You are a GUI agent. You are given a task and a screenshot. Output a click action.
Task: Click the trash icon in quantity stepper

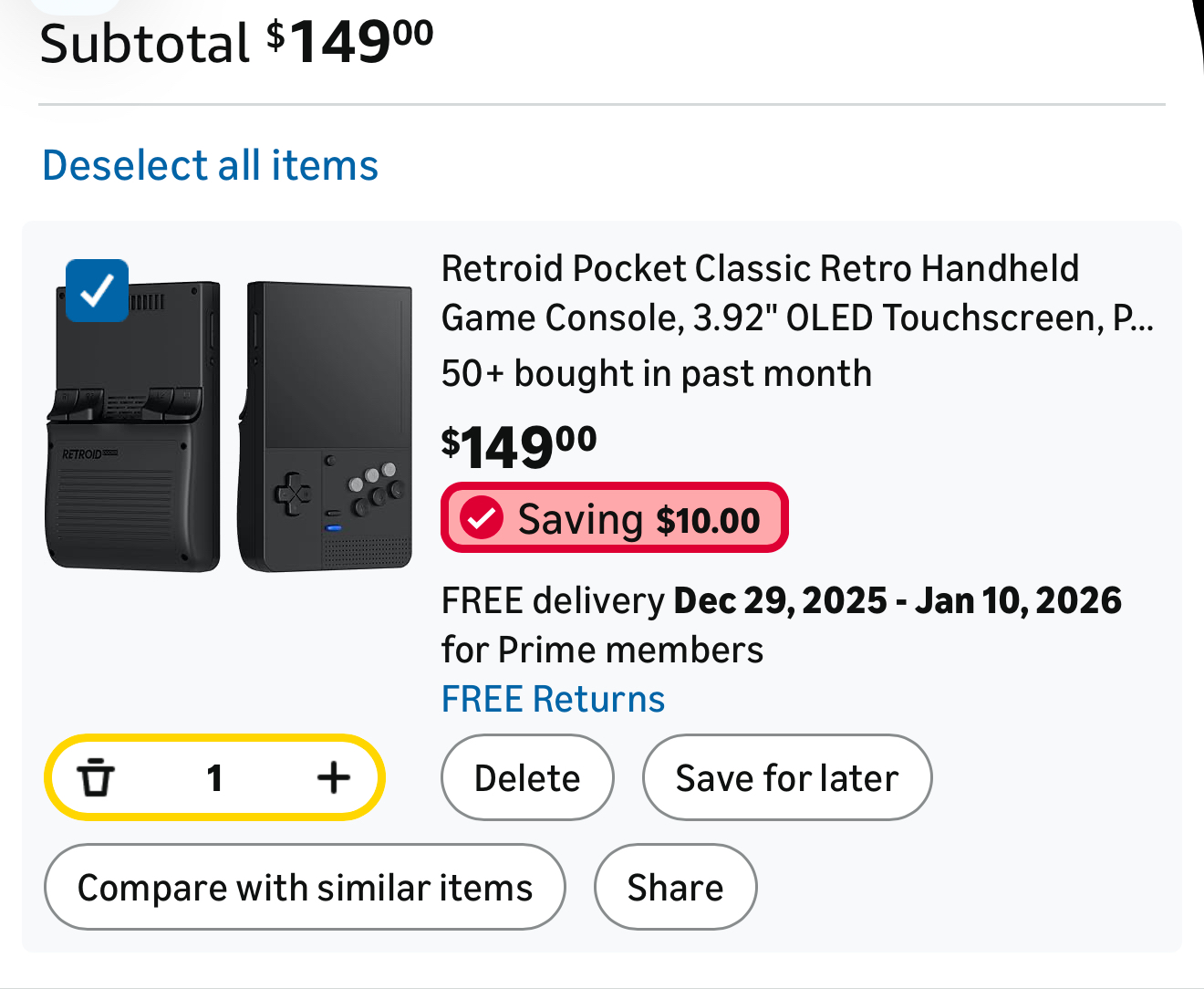click(96, 778)
